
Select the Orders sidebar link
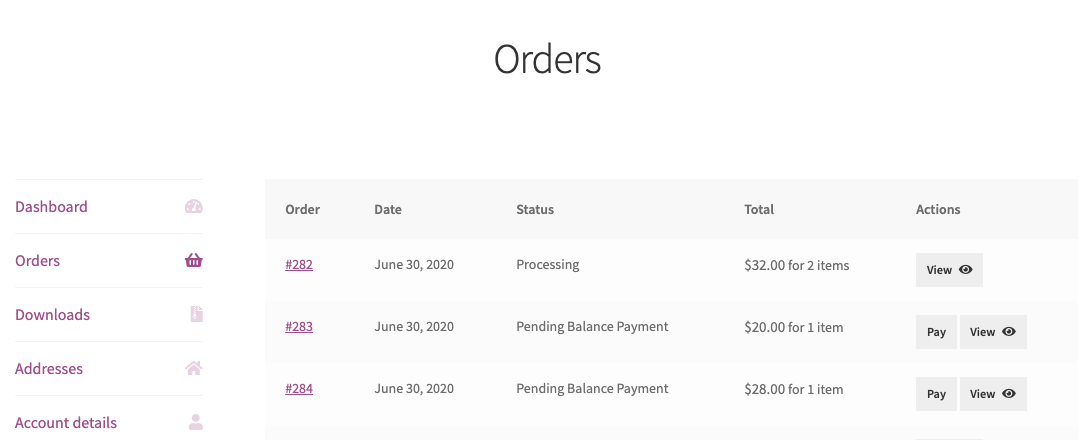point(37,260)
